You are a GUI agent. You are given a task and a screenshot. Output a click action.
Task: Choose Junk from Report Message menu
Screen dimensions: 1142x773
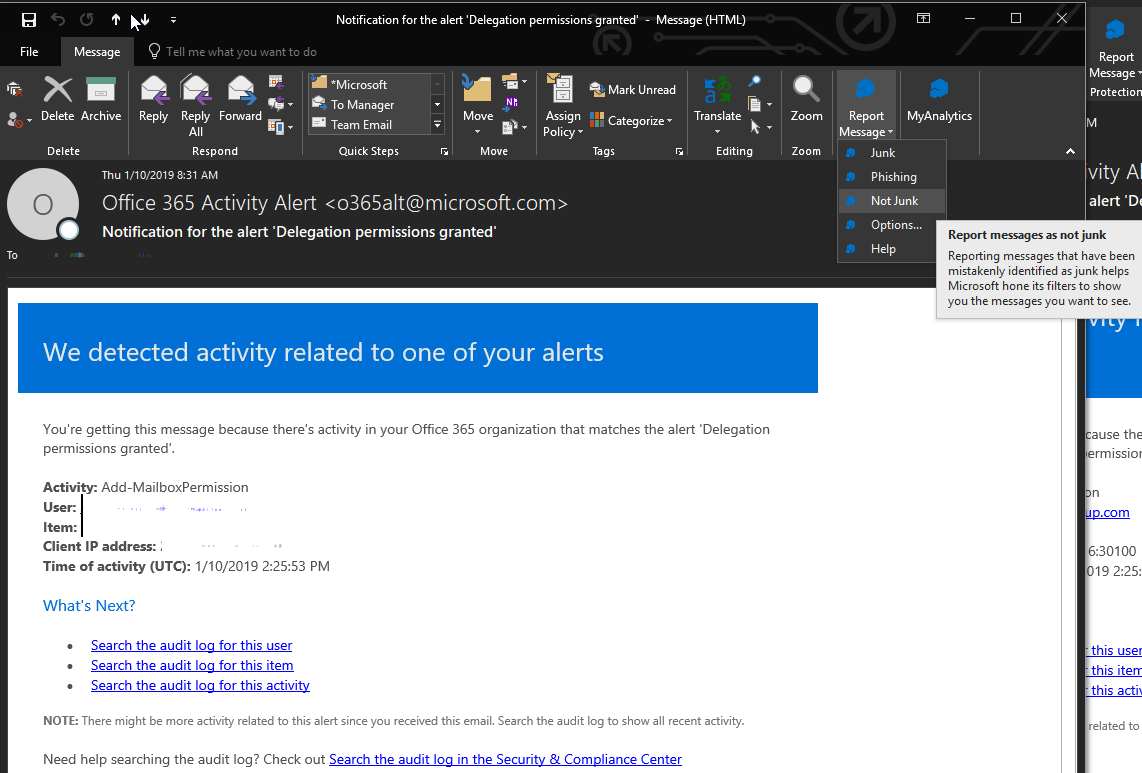coord(892,153)
